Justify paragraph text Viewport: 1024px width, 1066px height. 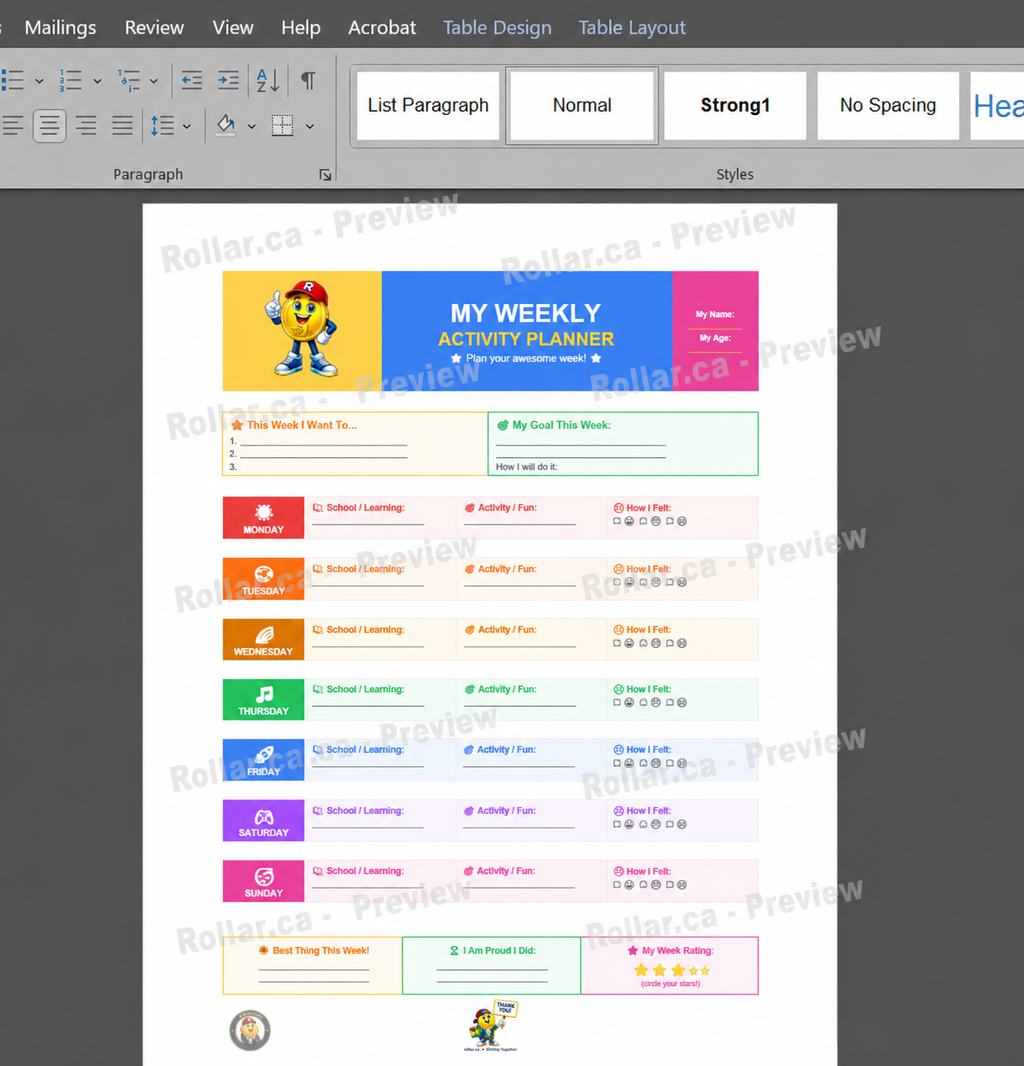122,126
